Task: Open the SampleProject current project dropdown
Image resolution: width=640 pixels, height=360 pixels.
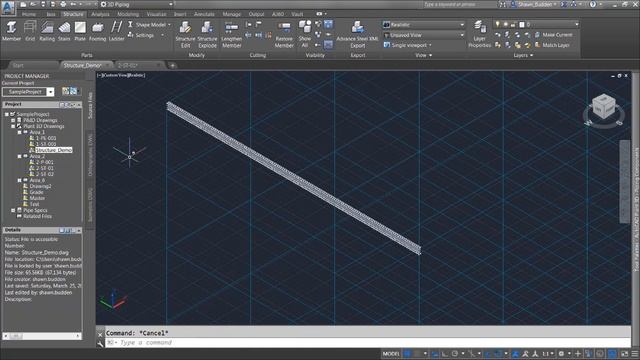Action: coord(50,92)
